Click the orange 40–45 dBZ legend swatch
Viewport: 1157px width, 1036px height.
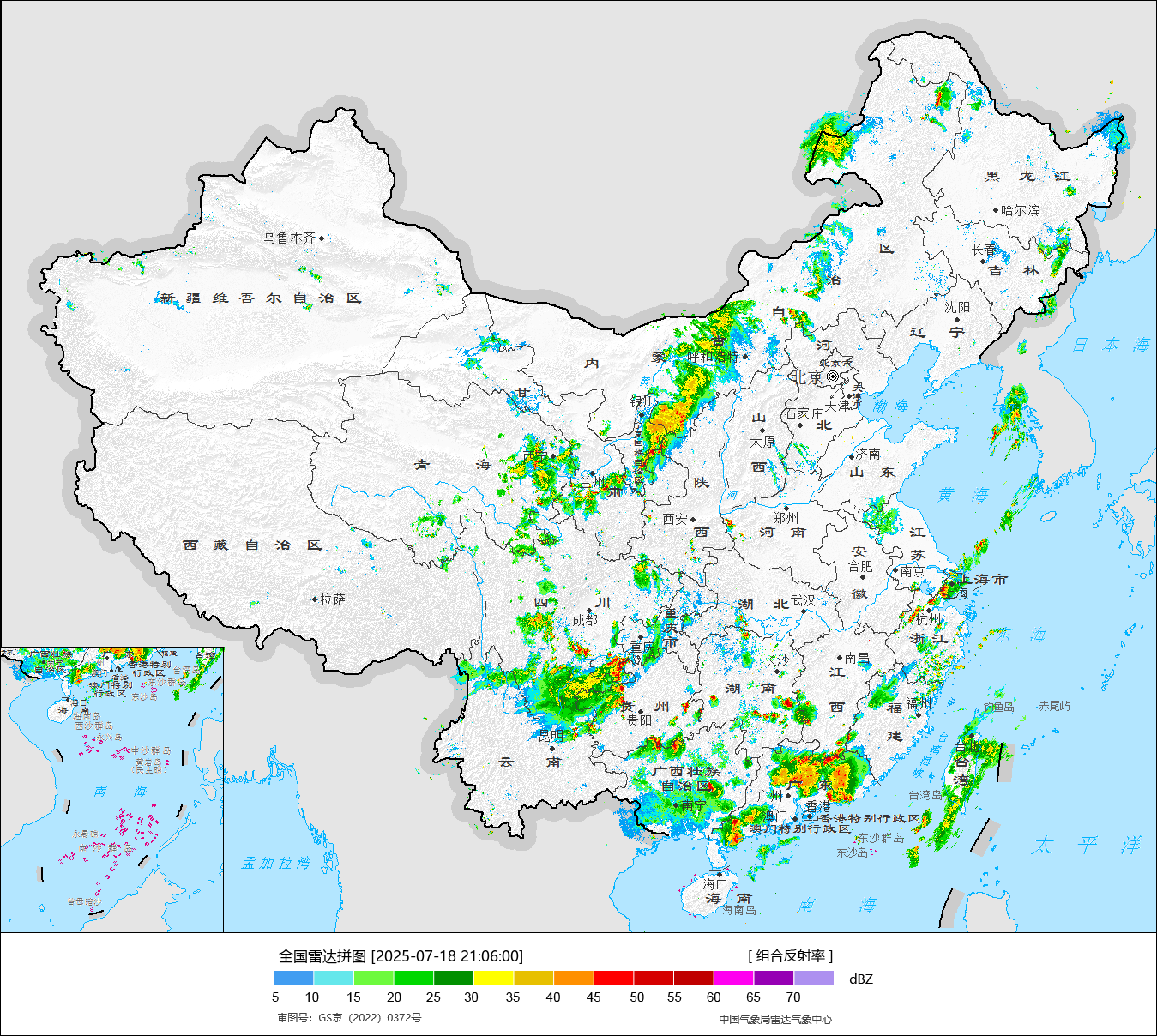[x=574, y=978]
